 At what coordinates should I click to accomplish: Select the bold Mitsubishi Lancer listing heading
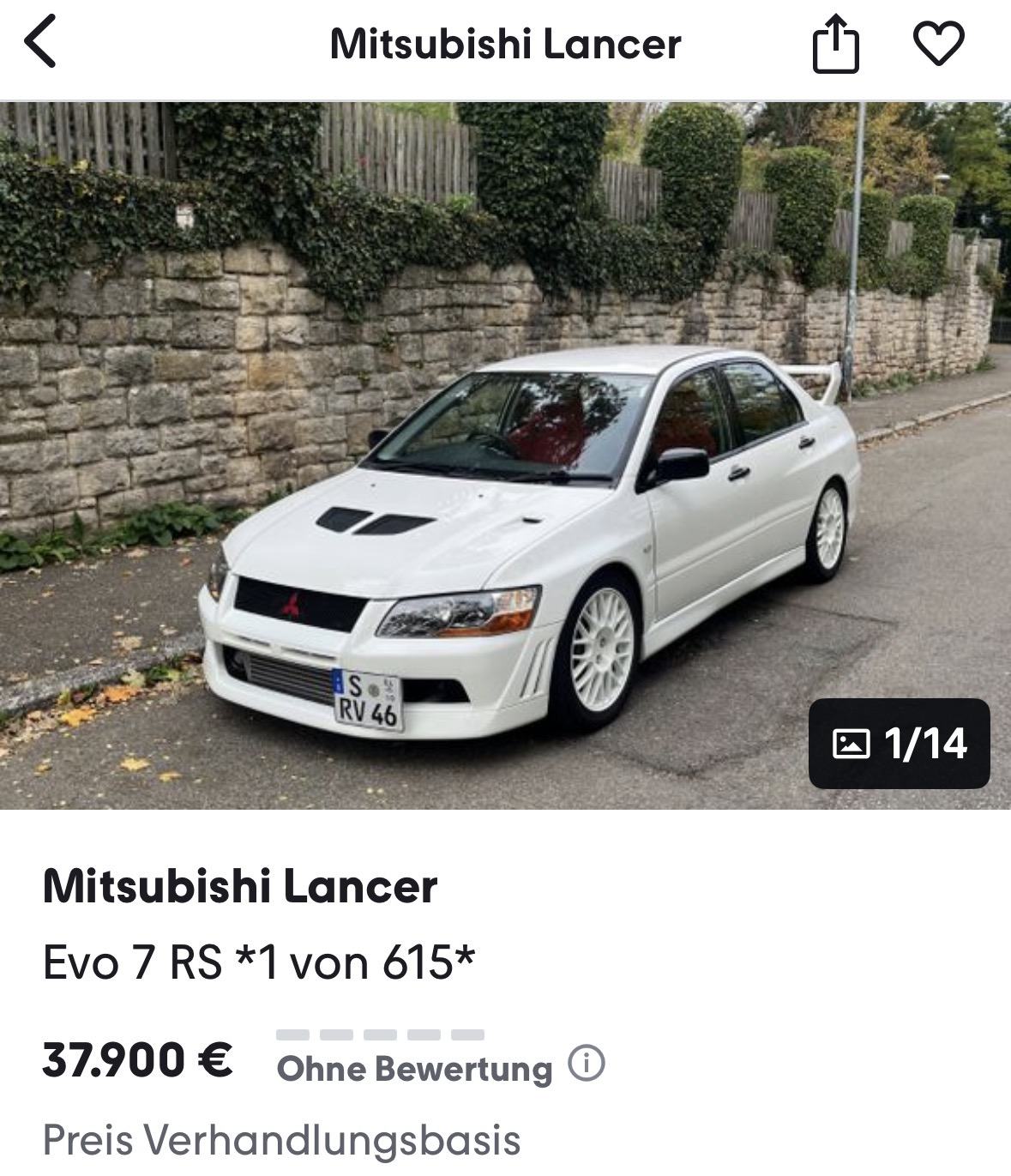(240, 886)
